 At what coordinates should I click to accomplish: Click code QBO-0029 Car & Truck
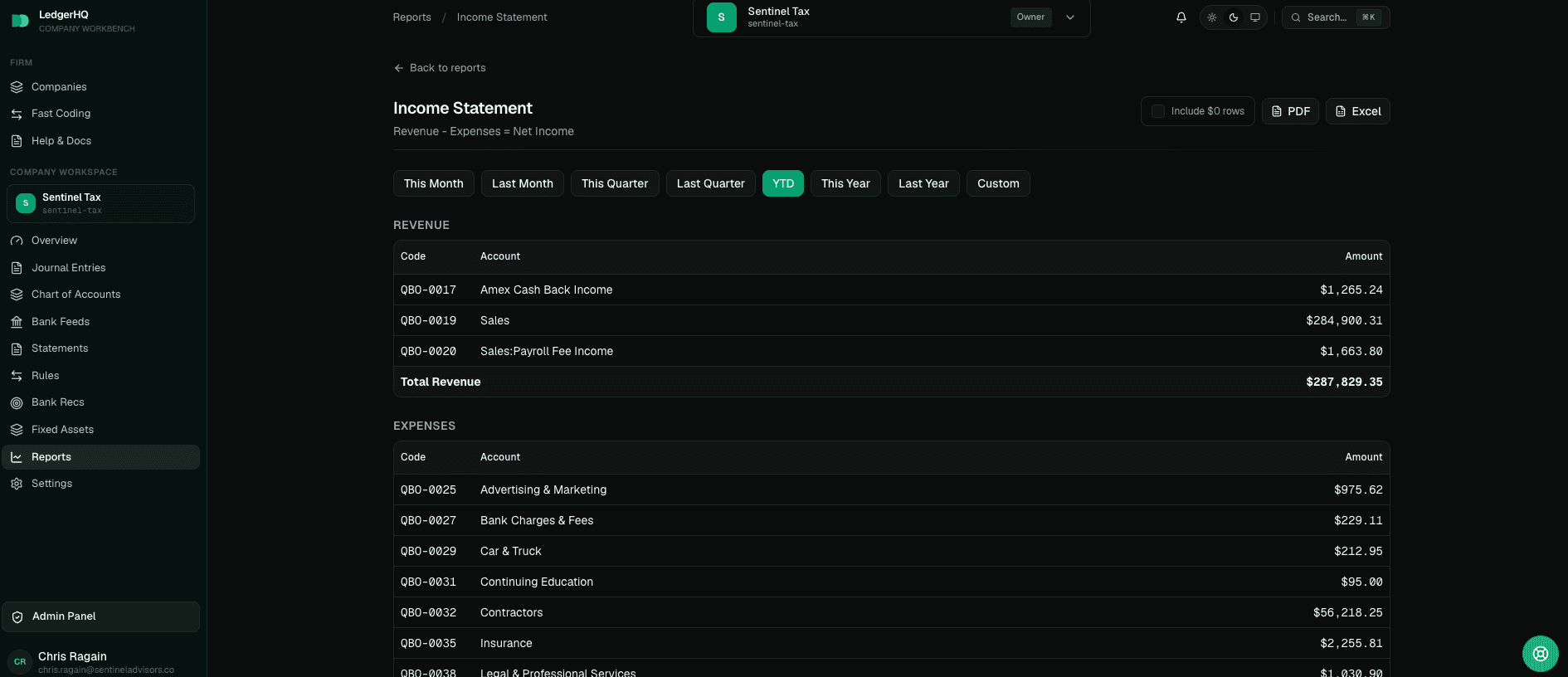tap(428, 551)
